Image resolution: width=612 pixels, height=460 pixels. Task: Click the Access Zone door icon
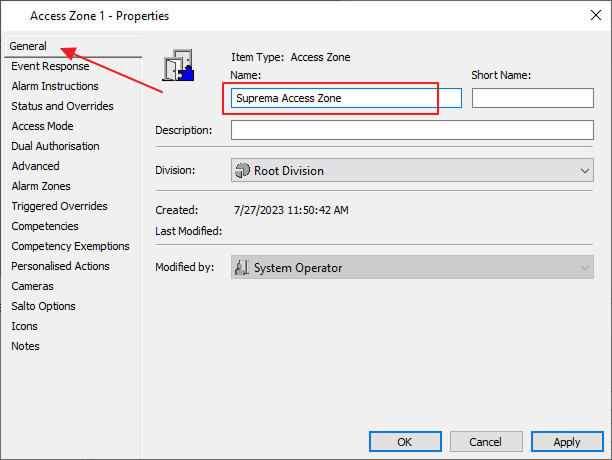tap(177, 67)
